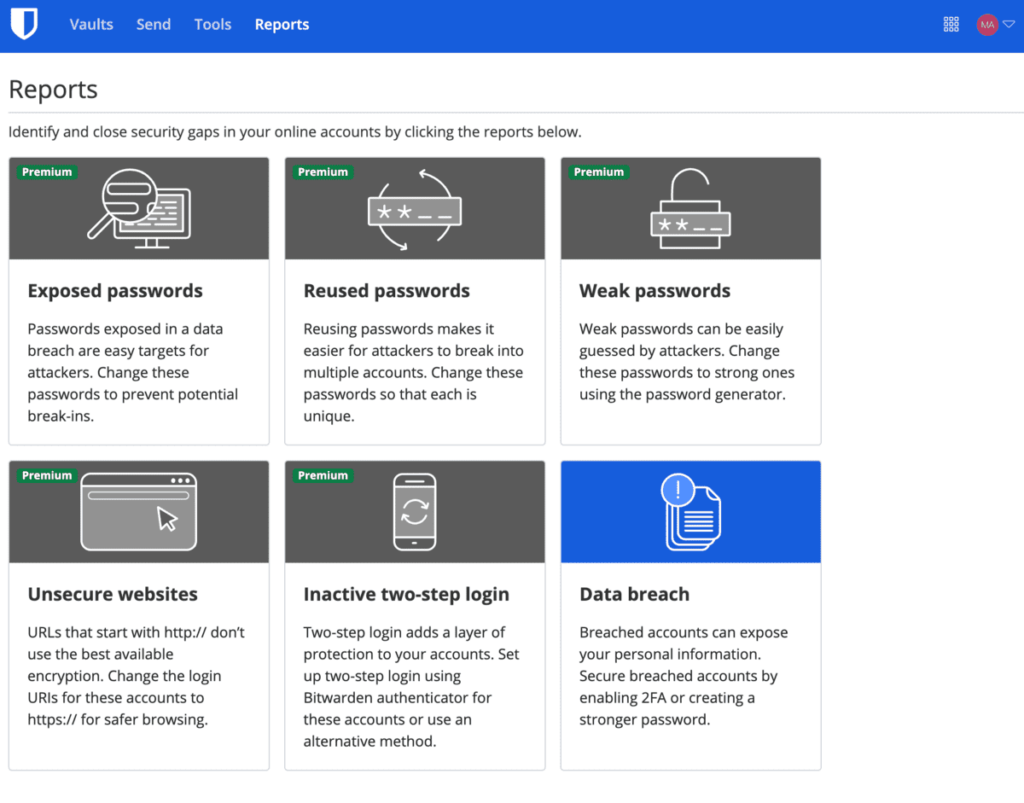Click the Inactive two-step login phone icon
The image size is (1024, 803).
tap(414, 512)
